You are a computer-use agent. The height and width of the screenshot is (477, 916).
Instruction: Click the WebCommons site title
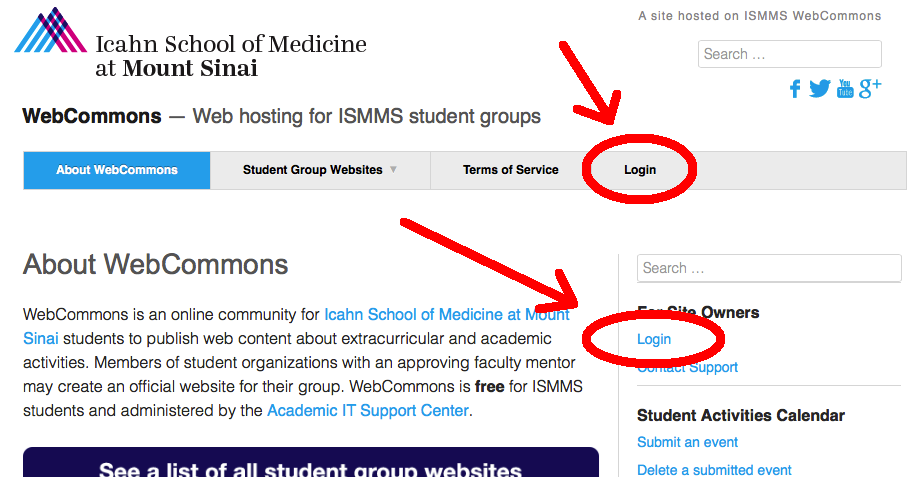click(92, 116)
